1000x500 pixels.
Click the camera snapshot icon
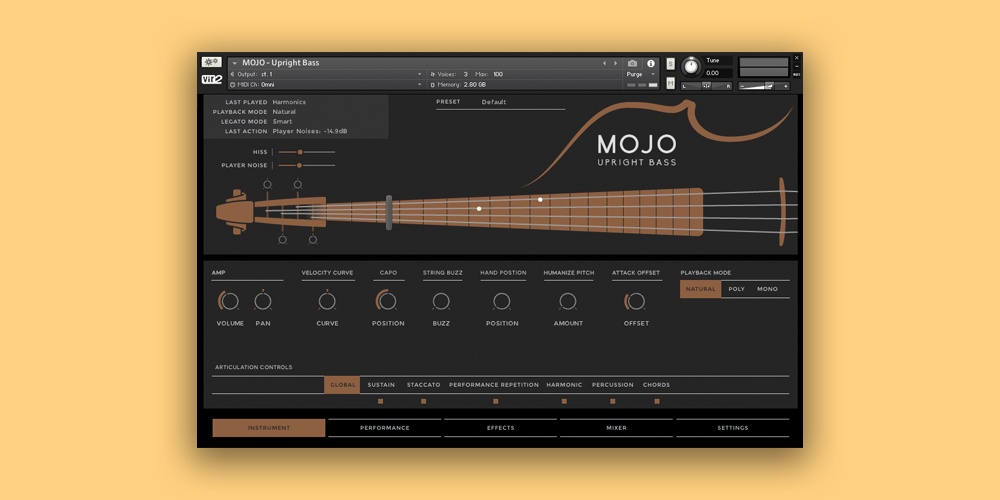(632, 63)
